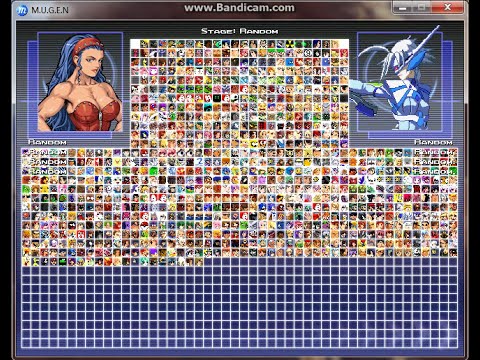Click the white armored player two portrait
This screenshot has height=360, width=480.
pos(400,80)
